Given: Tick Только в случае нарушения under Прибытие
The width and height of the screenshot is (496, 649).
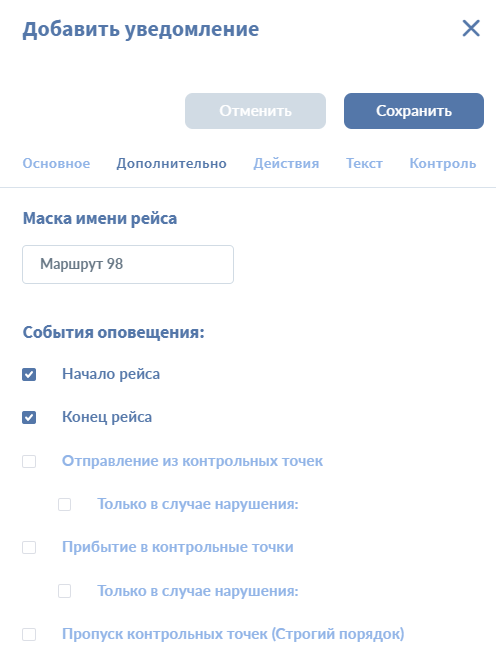Looking at the screenshot, I should (x=65, y=591).
